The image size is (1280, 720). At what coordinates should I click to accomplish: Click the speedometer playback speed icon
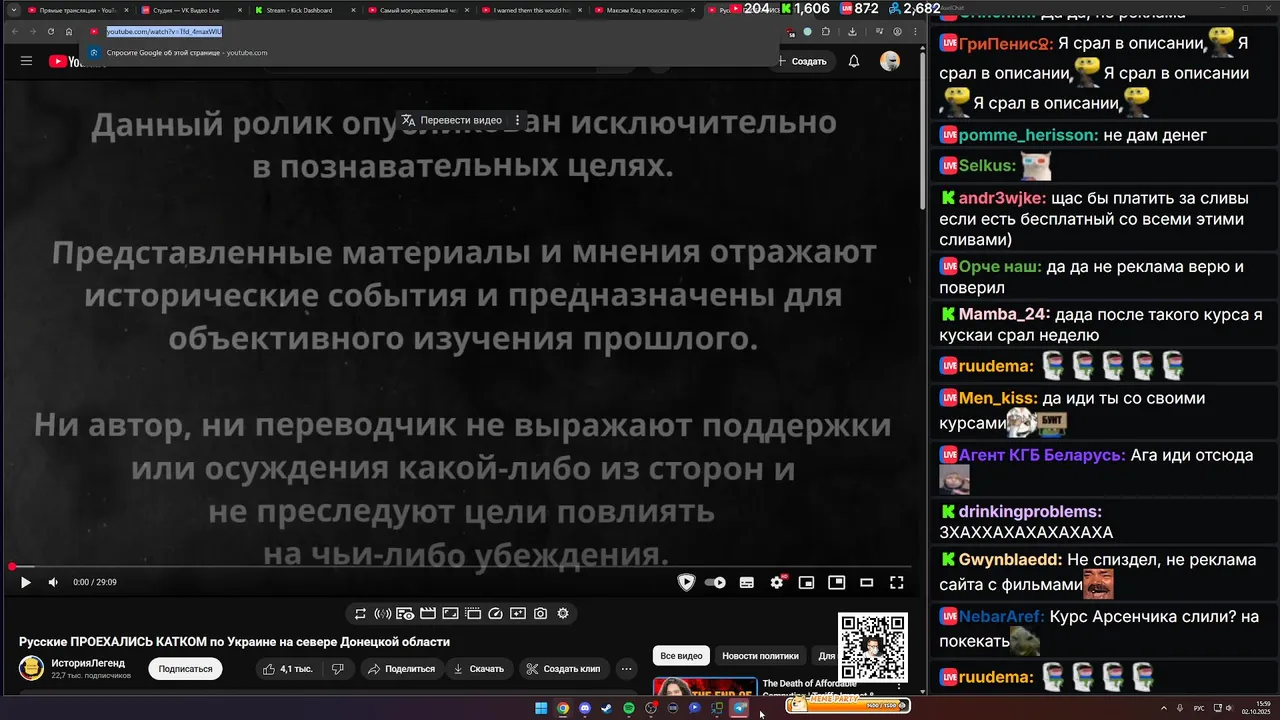pyautogui.click(x=495, y=613)
